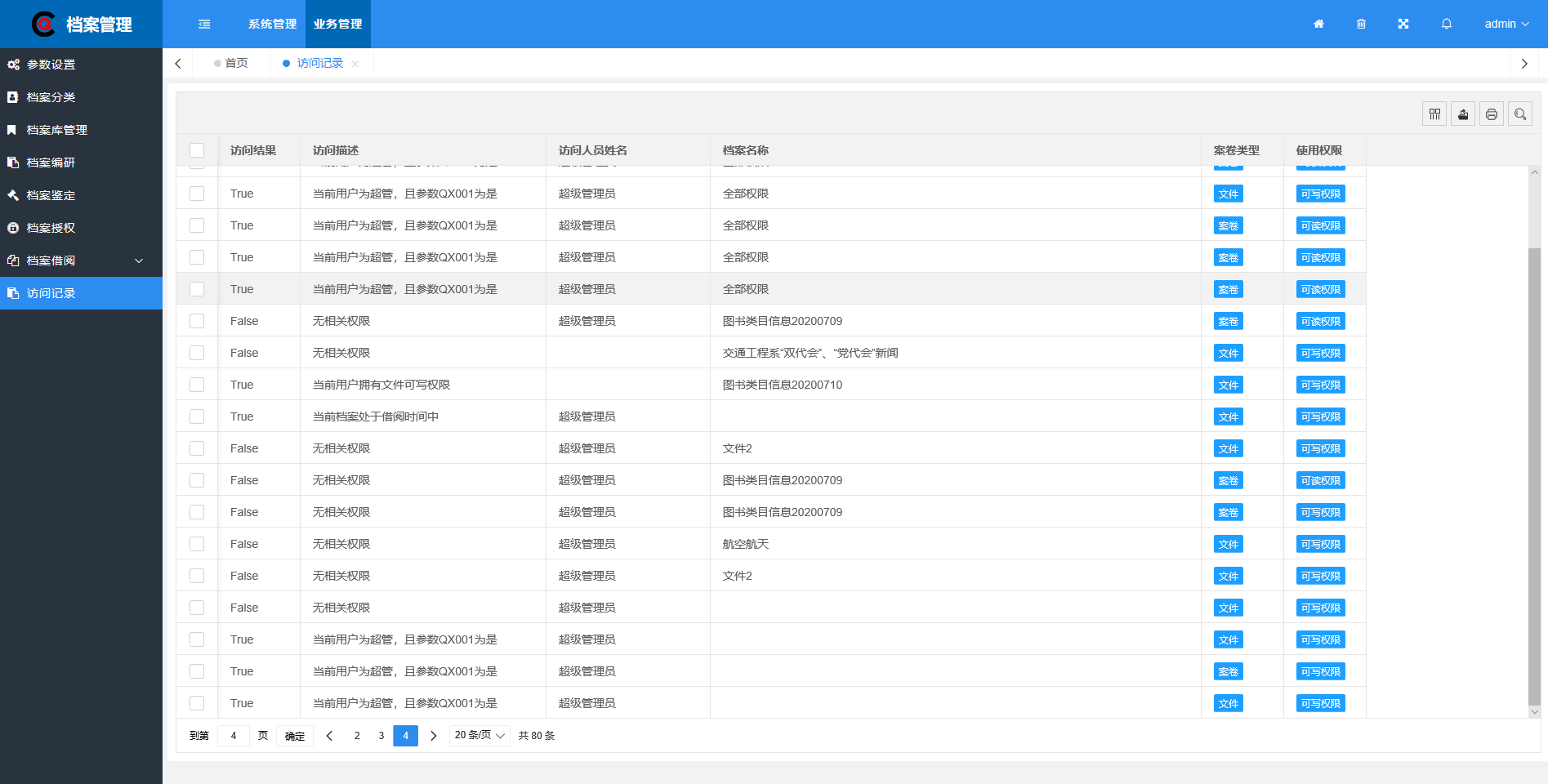Check the checkbox of the 航空航天 row
1548x784 pixels.
(x=197, y=543)
